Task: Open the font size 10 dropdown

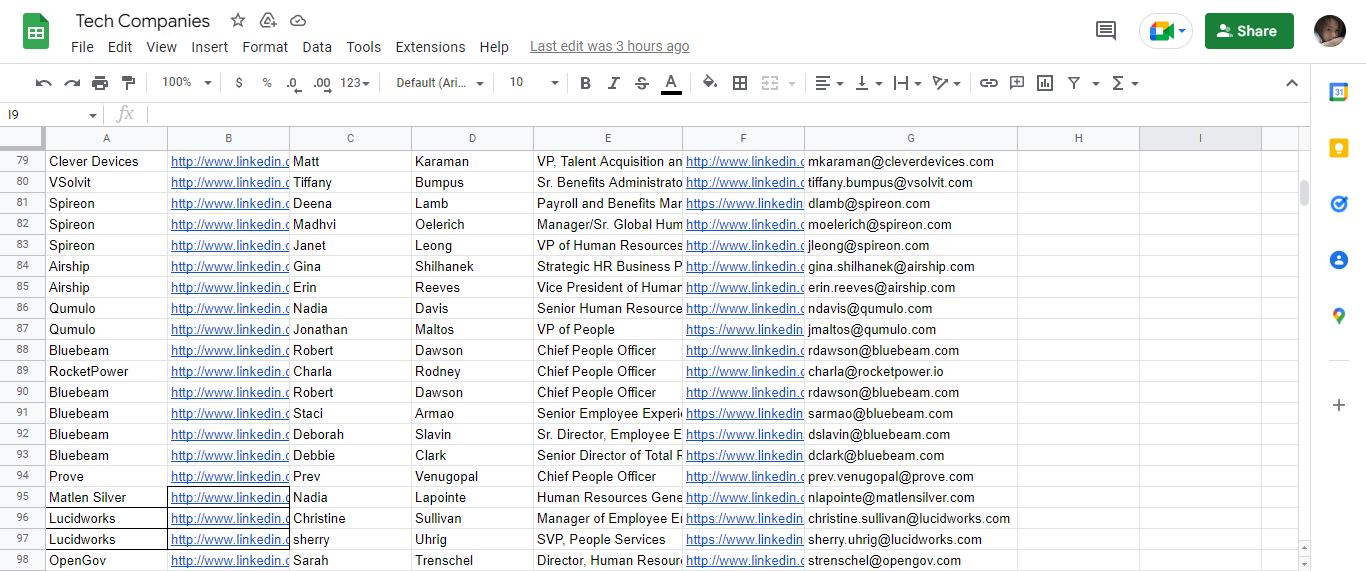Action: 534,83
